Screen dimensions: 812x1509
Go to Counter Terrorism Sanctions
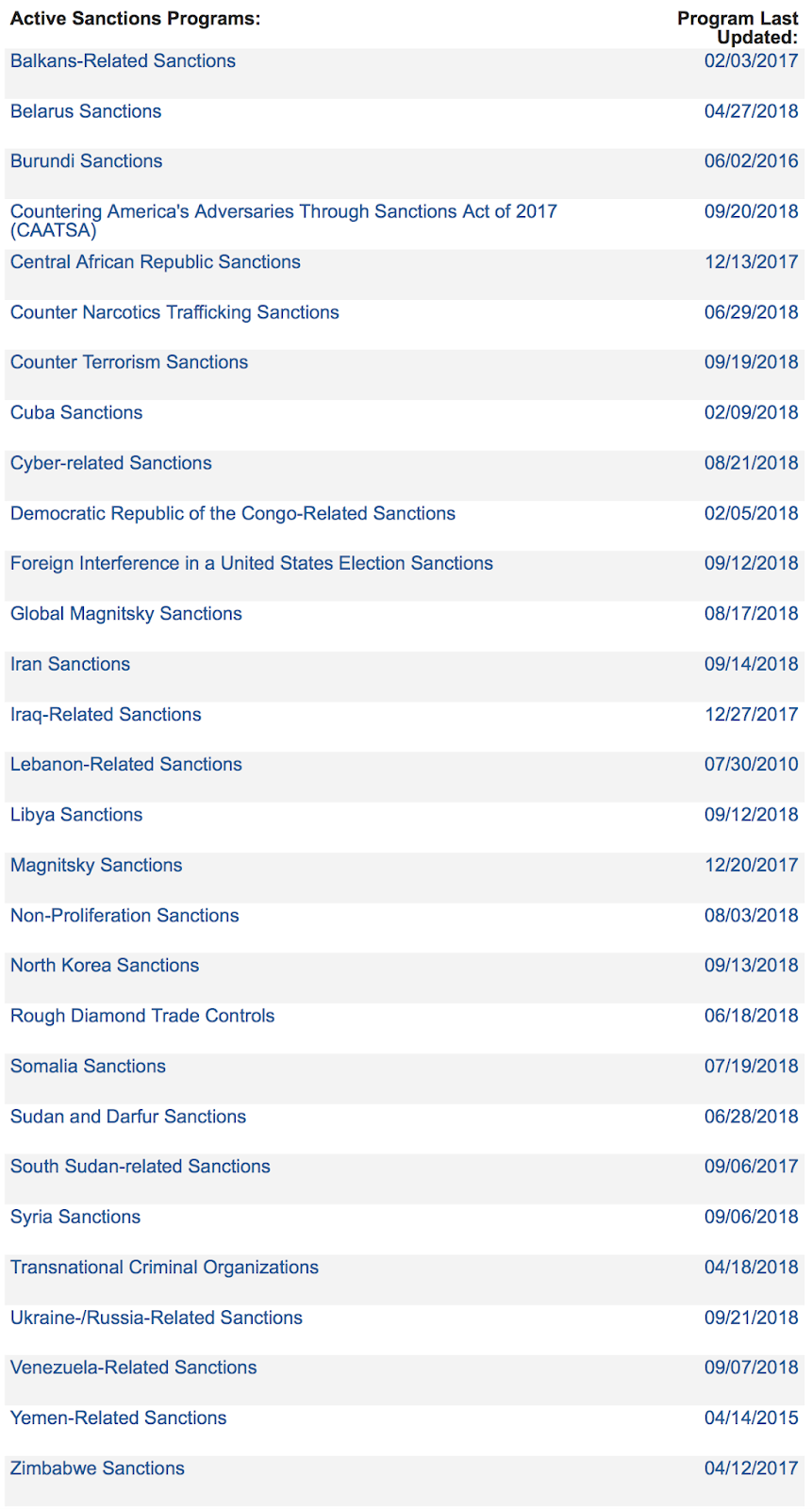[x=129, y=362]
